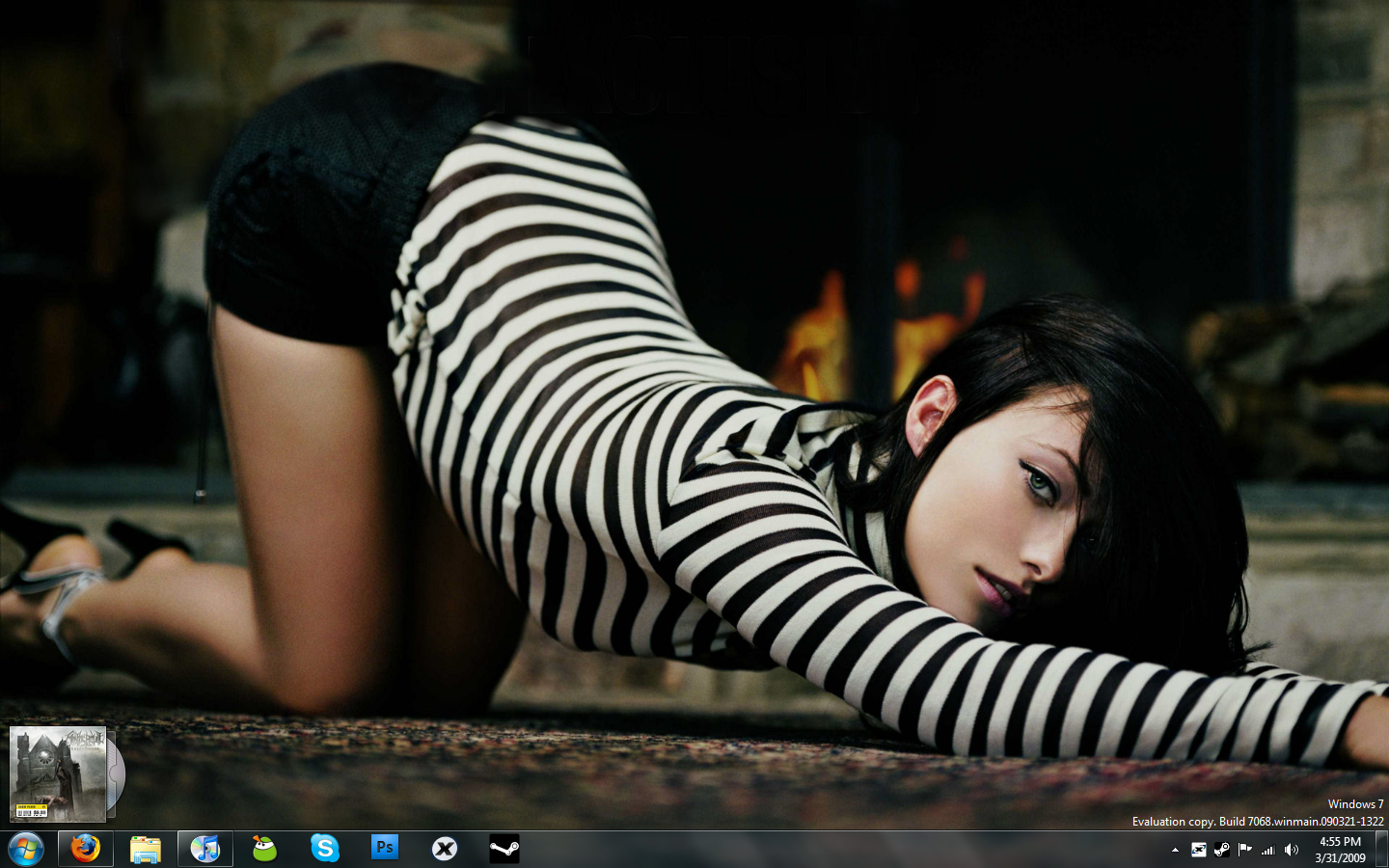This screenshot has height=868, width=1389.
Task: Click the first tray icon beside the arrow
Action: pyautogui.click(x=1198, y=850)
